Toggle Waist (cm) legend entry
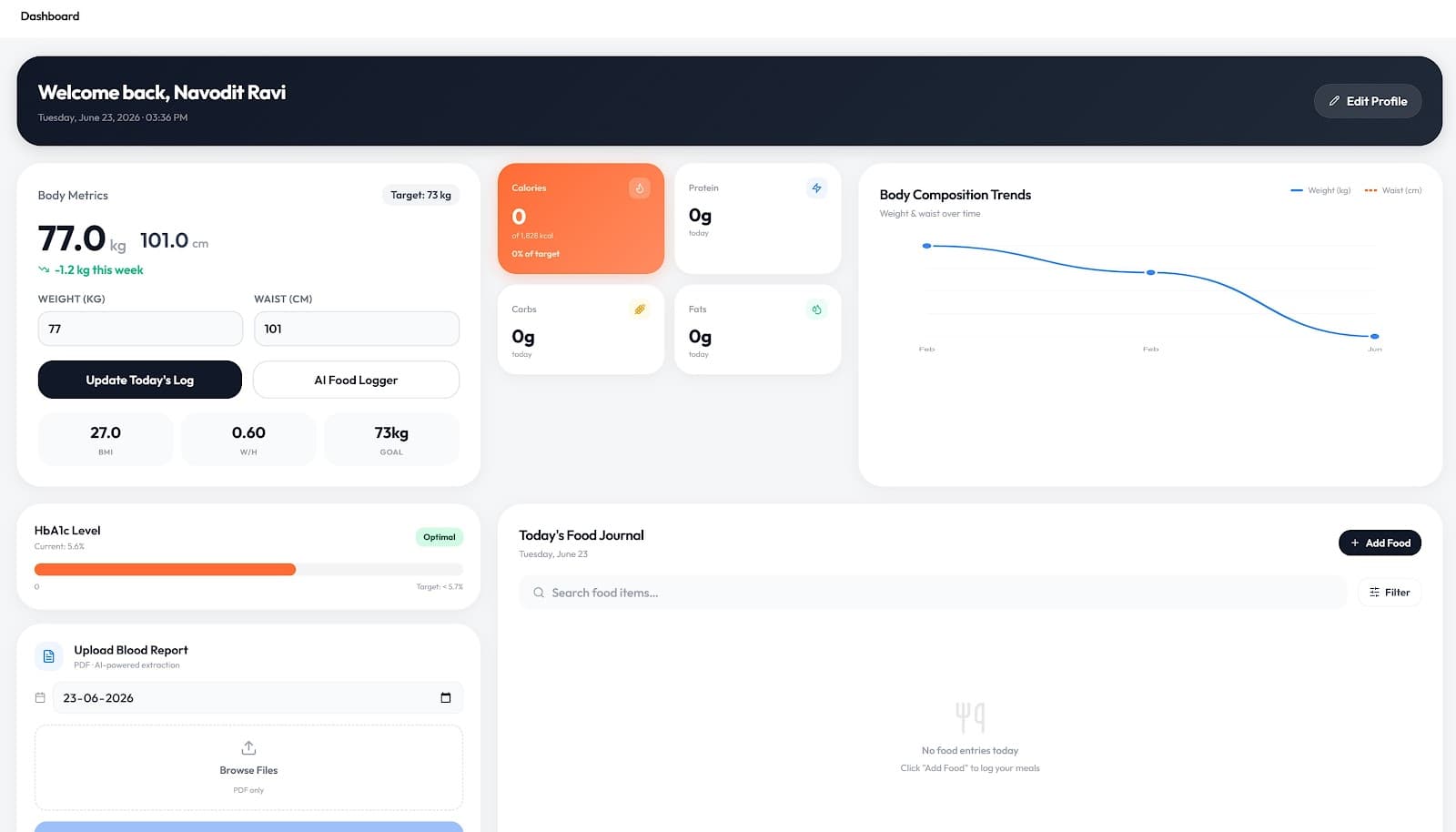The height and width of the screenshot is (832, 1456). tap(1393, 190)
